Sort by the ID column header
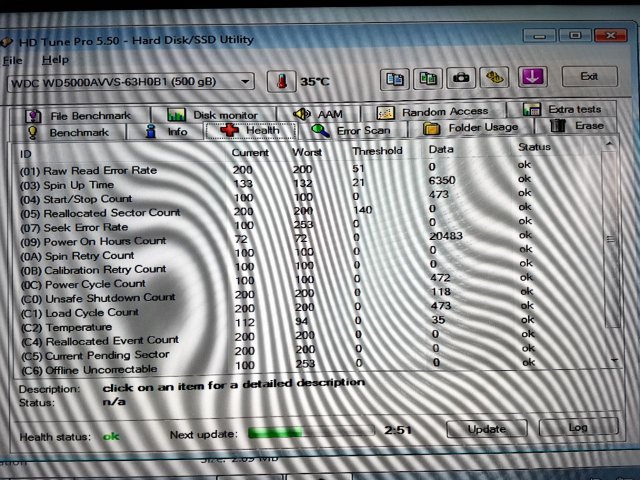Viewport: 640px width, 480px height. 25,154
